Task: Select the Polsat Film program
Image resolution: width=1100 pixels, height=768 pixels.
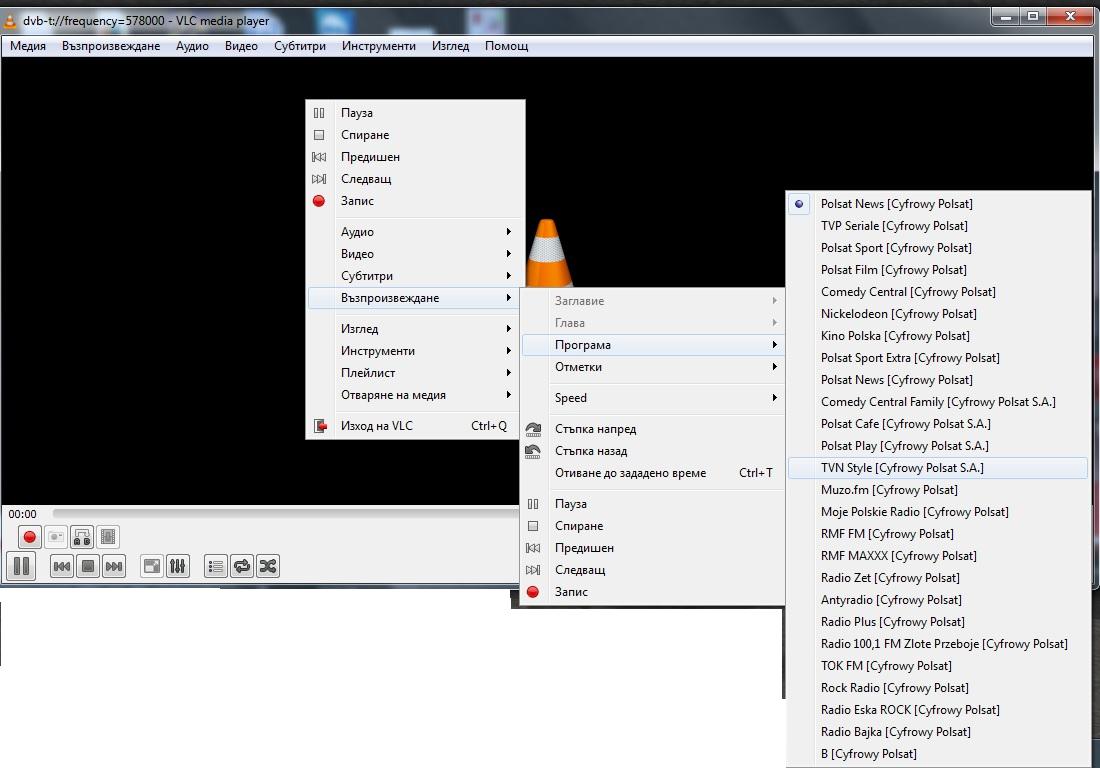Action: [x=938, y=270]
